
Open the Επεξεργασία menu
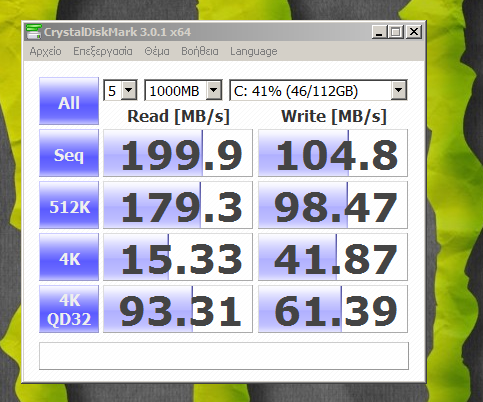[103, 51]
